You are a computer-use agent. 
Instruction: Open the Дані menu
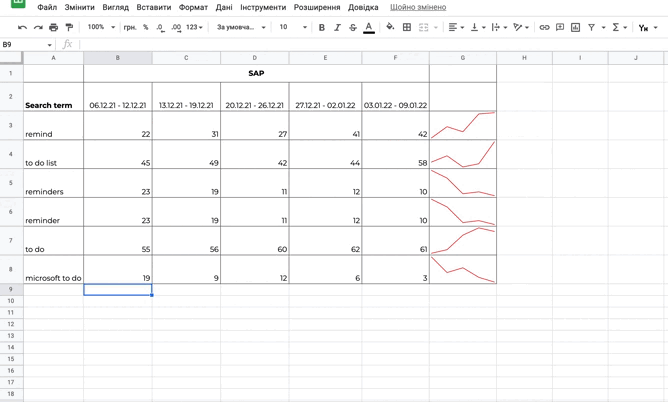tap(224, 7)
